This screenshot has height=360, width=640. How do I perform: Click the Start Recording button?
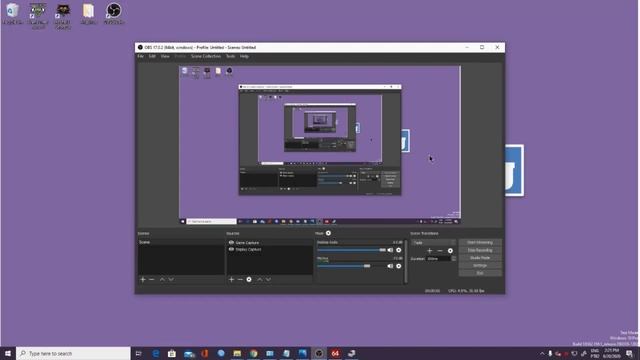[x=480, y=250]
